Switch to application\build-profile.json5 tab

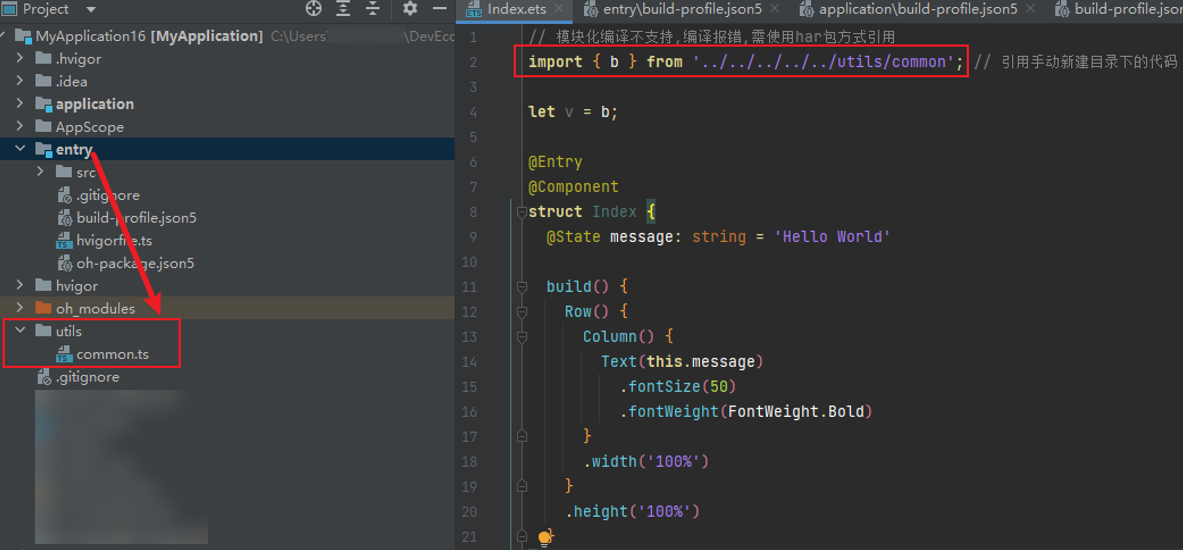pos(917,9)
